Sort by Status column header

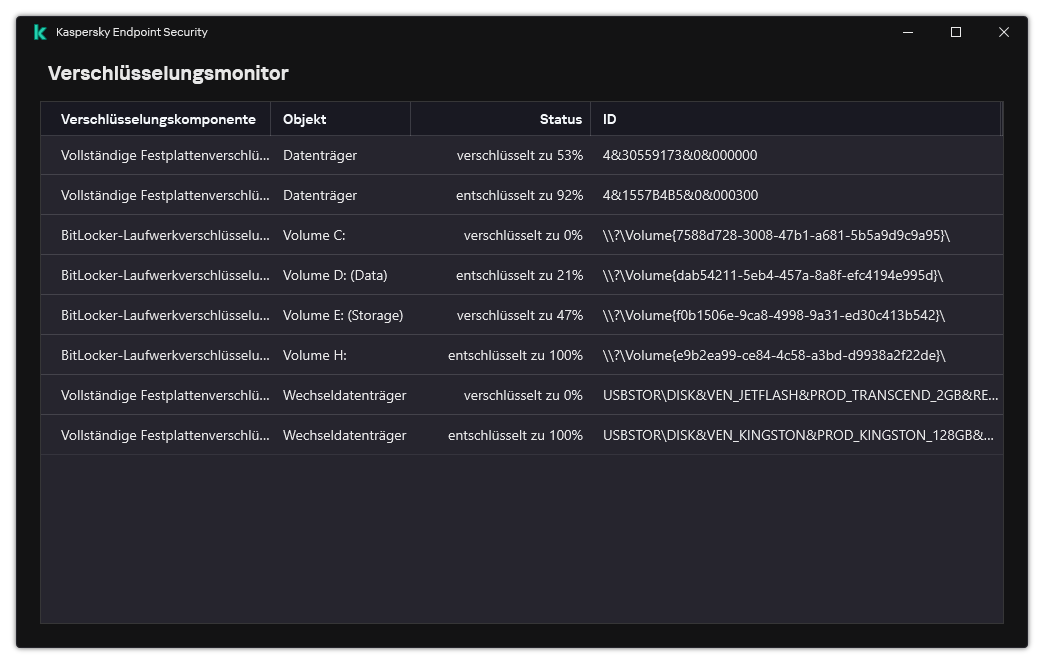point(500,119)
